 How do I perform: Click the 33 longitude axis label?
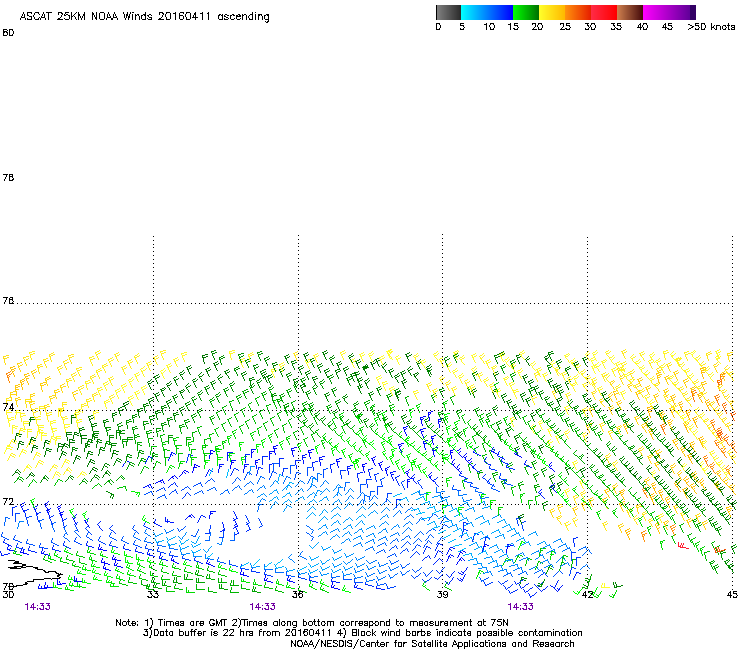click(152, 594)
